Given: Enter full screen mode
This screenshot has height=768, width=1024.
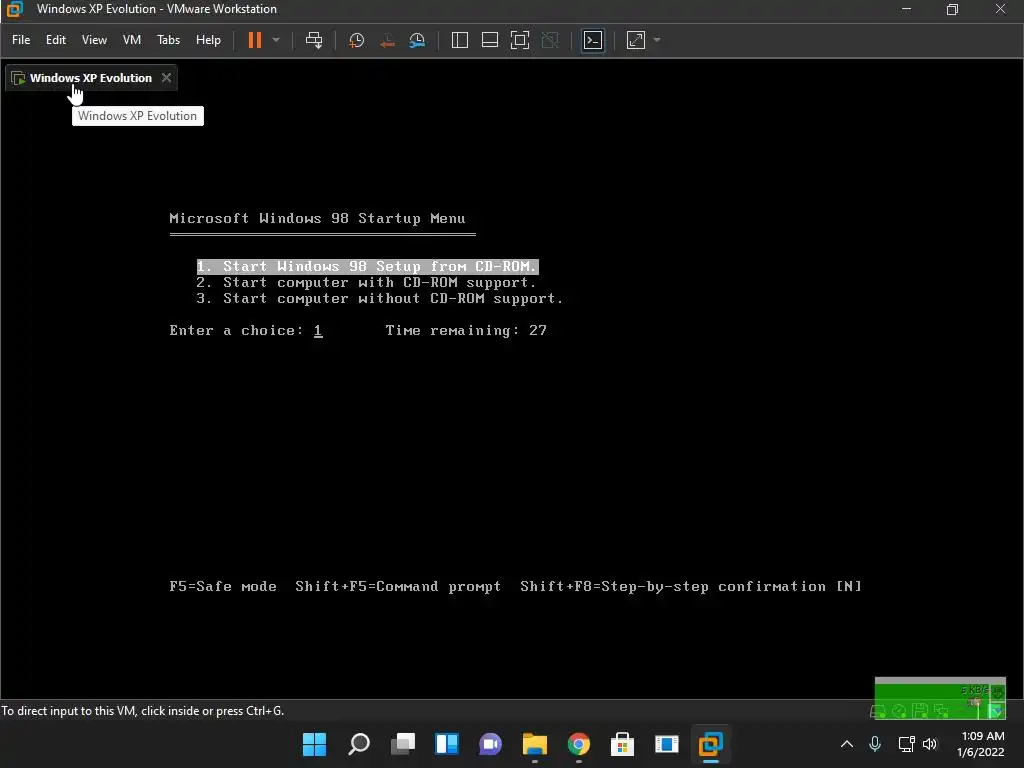Looking at the screenshot, I should [x=520, y=40].
